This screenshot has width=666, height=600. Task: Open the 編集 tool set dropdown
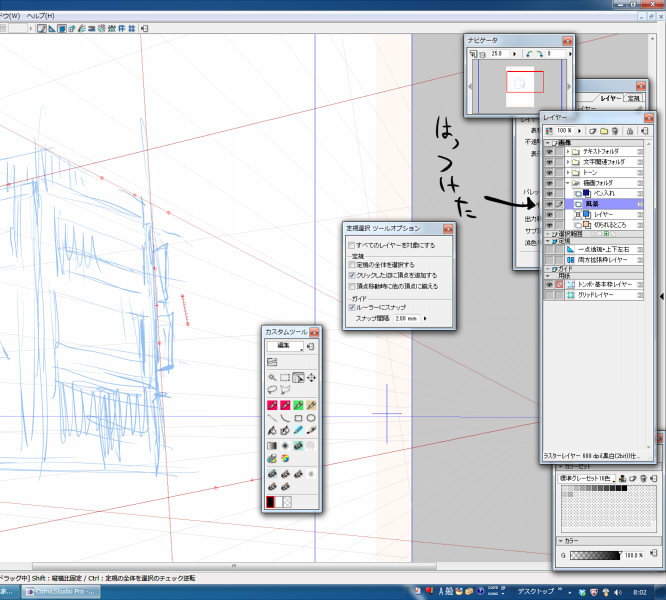pos(285,345)
